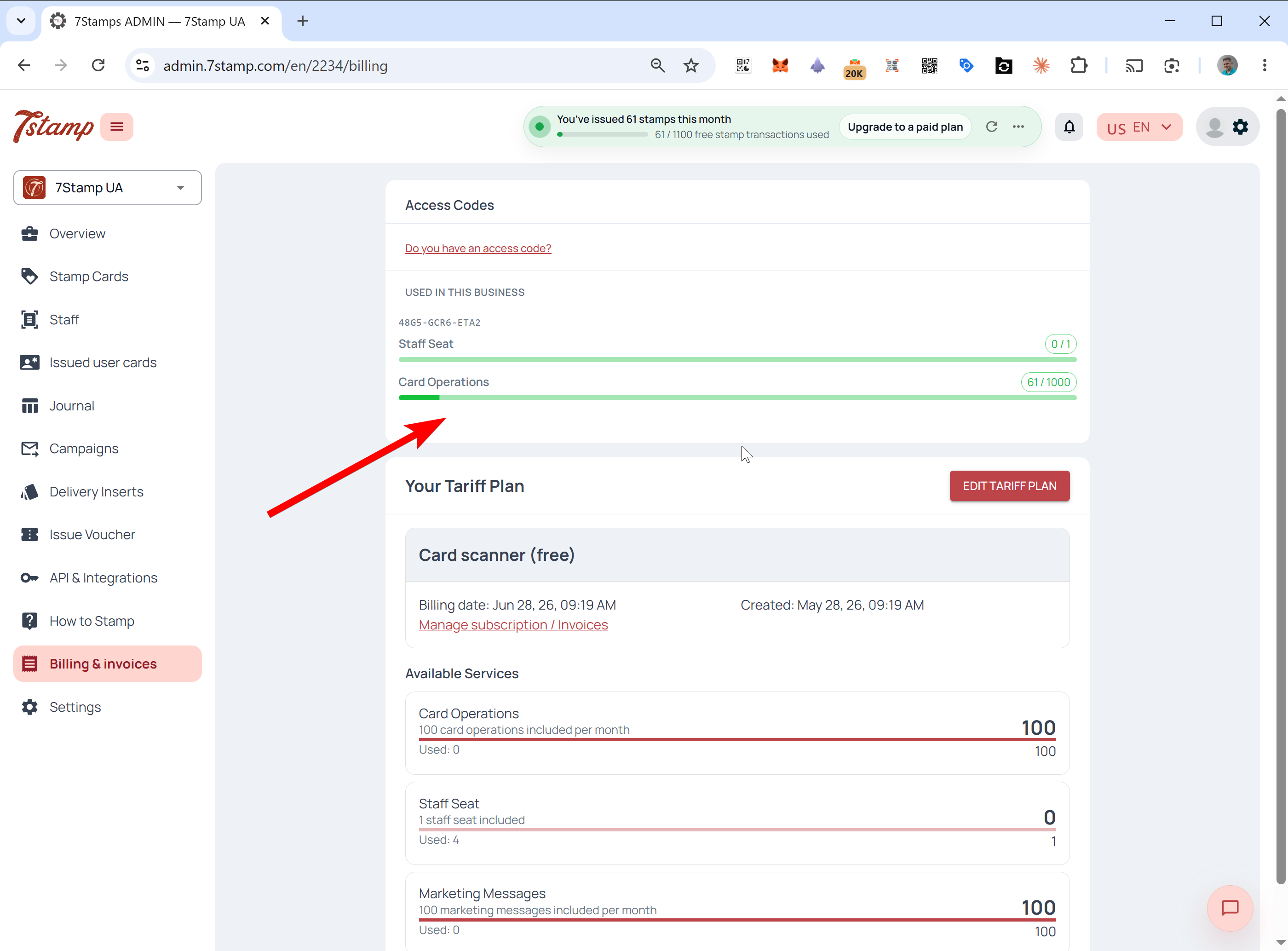Click 'Do you have an access code?' link
Screen dimensions: 1288x951
[477, 248]
